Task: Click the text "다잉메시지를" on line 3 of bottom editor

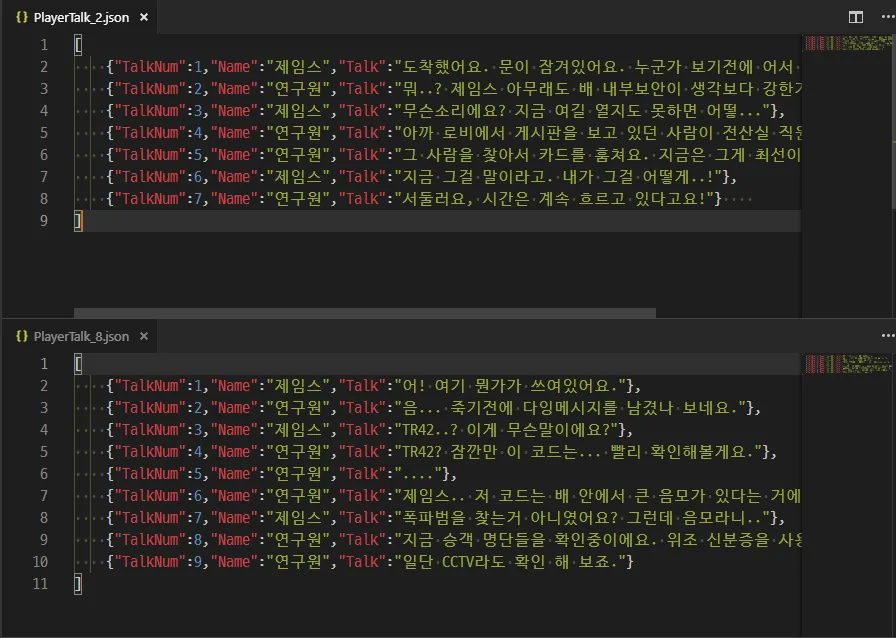Action: click(x=570, y=408)
